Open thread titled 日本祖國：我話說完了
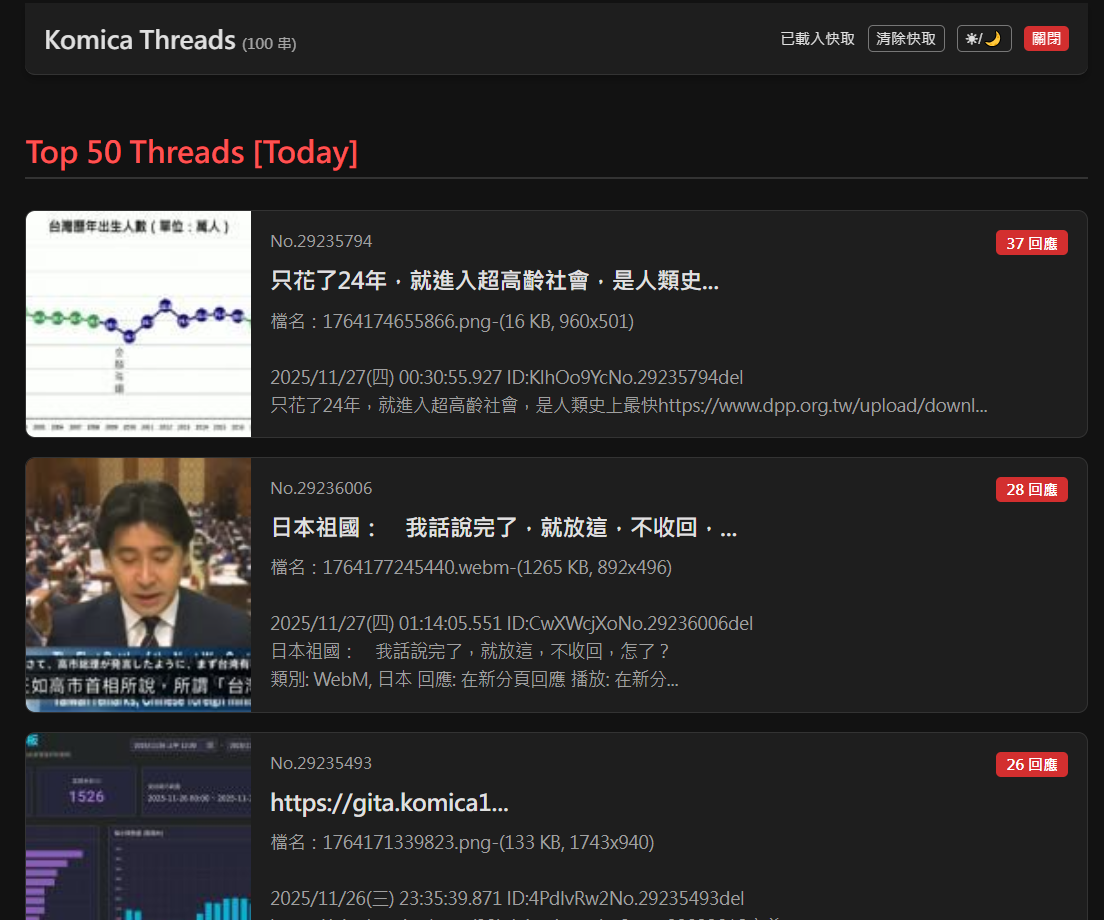The image size is (1104, 920). coord(503,527)
